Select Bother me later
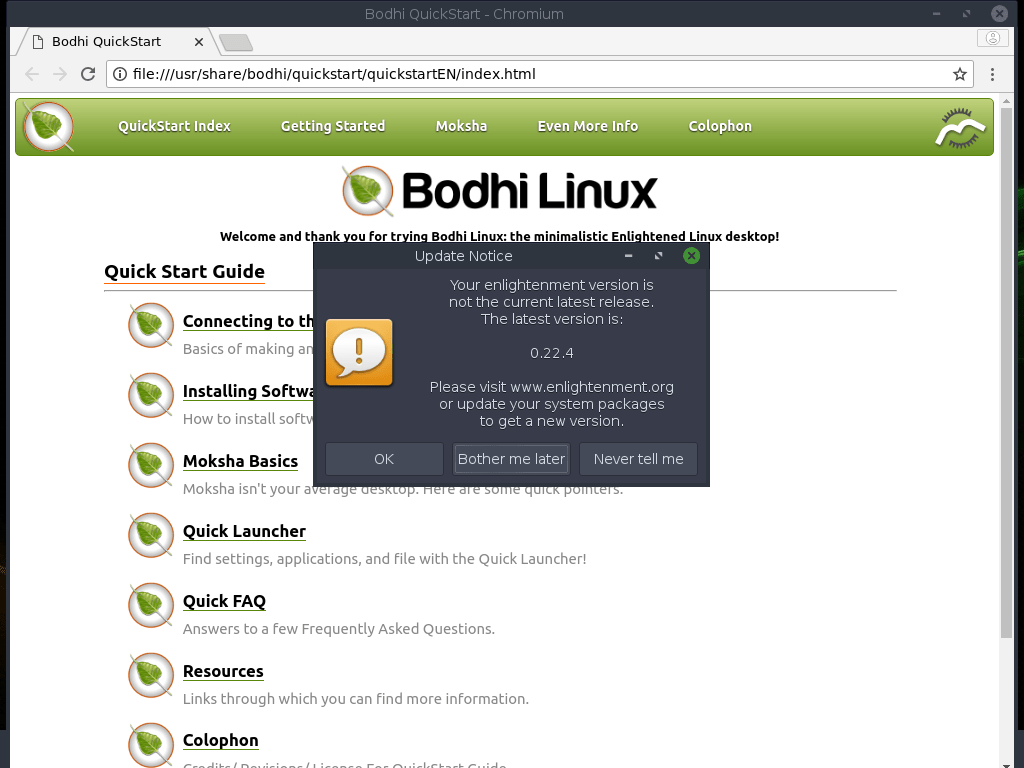Image resolution: width=1024 pixels, height=768 pixels. (x=511, y=458)
